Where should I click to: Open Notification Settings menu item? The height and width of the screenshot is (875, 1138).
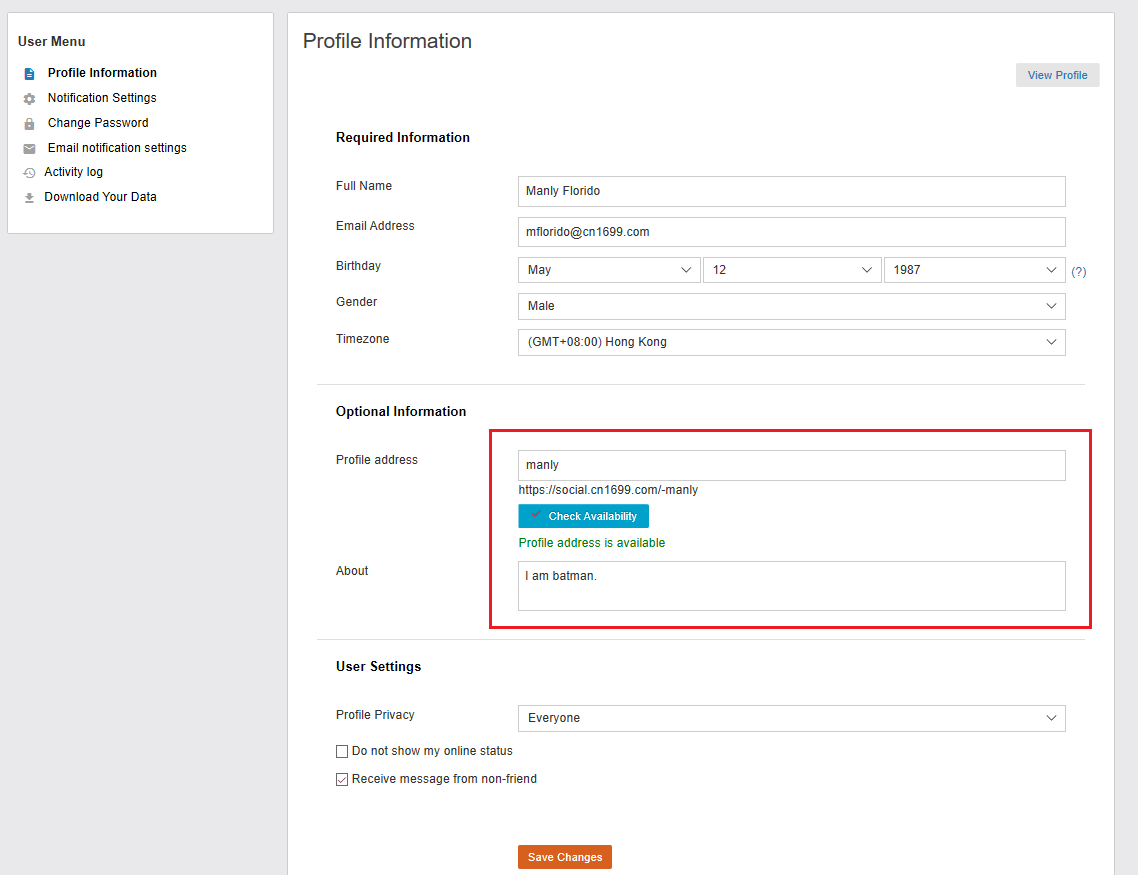(102, 98)
